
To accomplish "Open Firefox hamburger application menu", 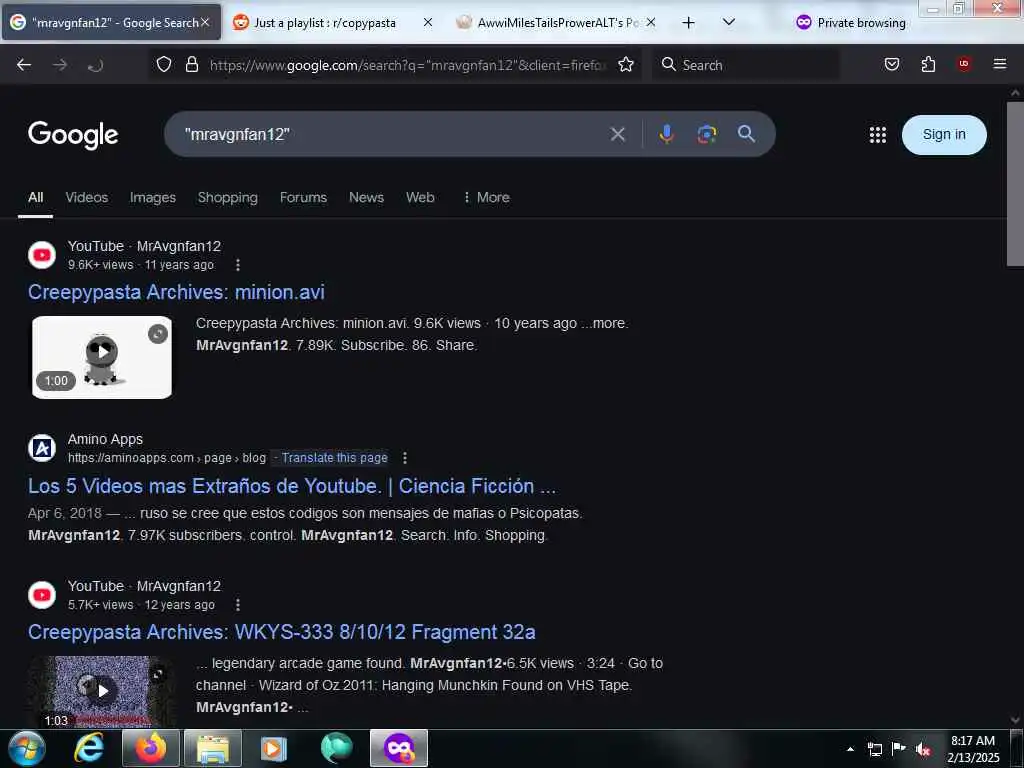I will click(999, 64).
